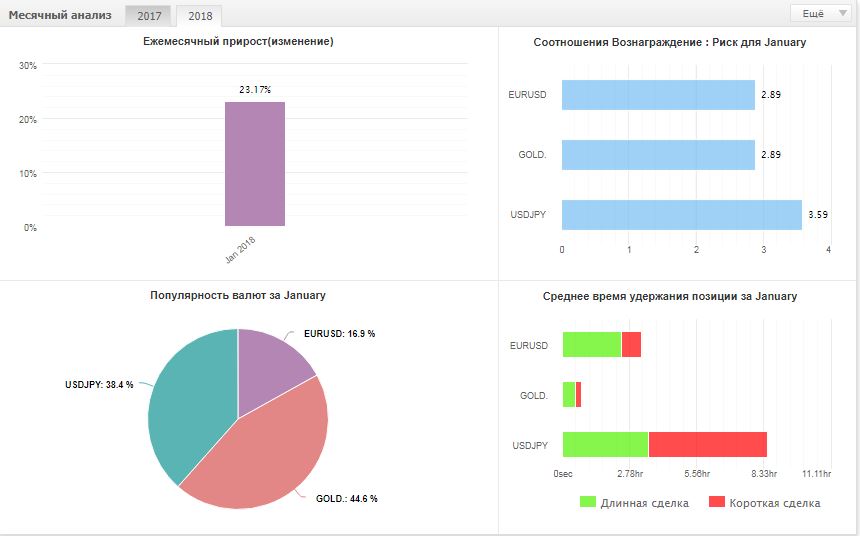
Task: Click the Месячный анализ panel title
Action: pyautogui.click(x=60, y=15)
